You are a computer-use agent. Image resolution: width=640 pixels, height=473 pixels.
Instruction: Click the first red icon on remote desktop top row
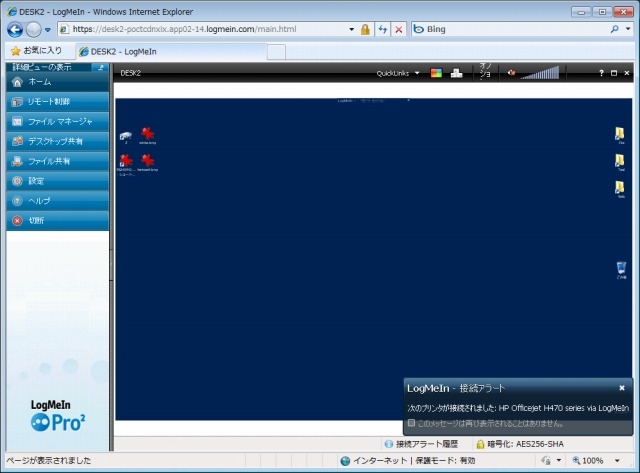click(x=147, y=135)
